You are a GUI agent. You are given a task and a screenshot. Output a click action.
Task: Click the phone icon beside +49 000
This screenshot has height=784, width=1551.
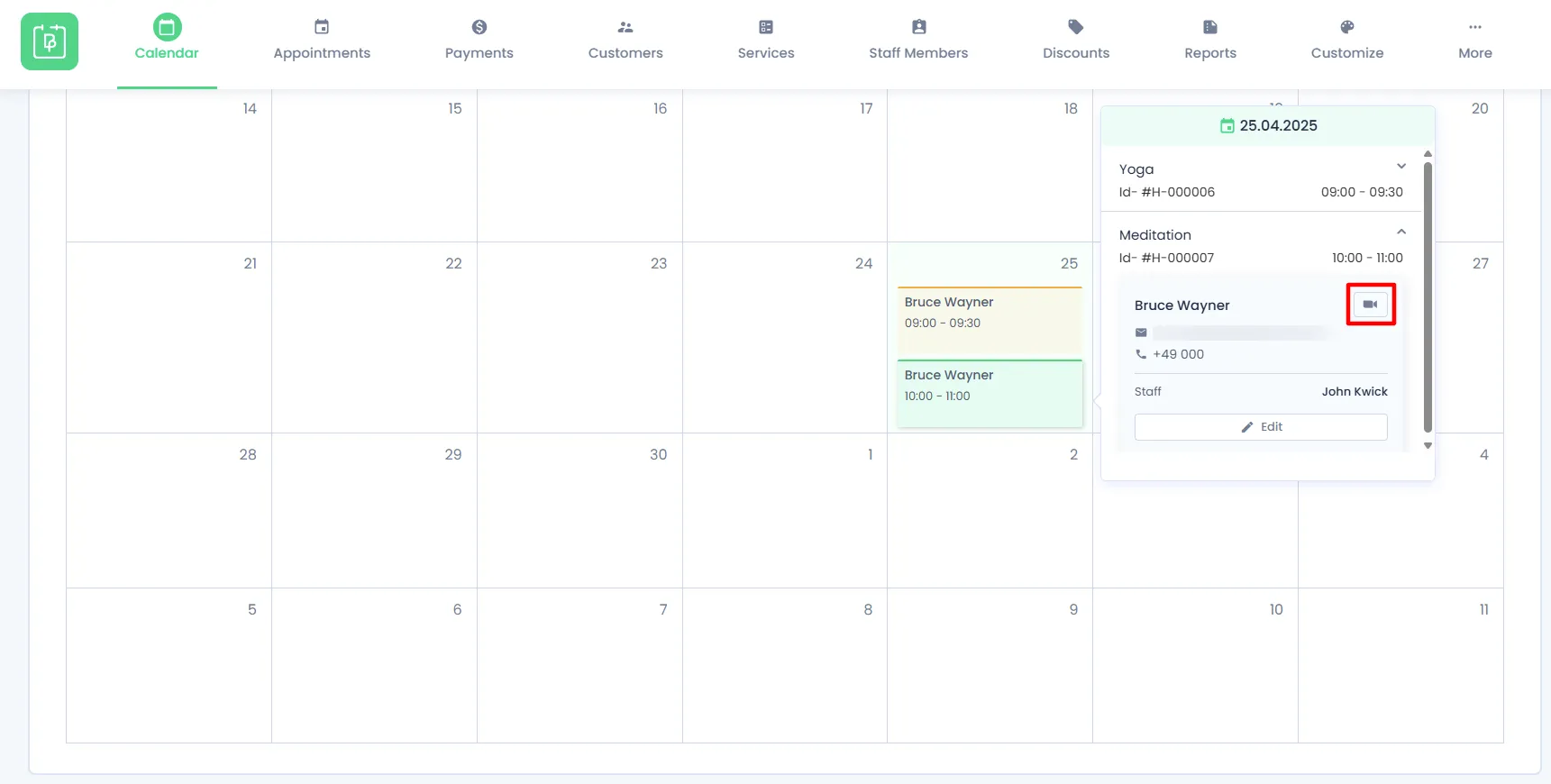click(x=1141, y=354)
